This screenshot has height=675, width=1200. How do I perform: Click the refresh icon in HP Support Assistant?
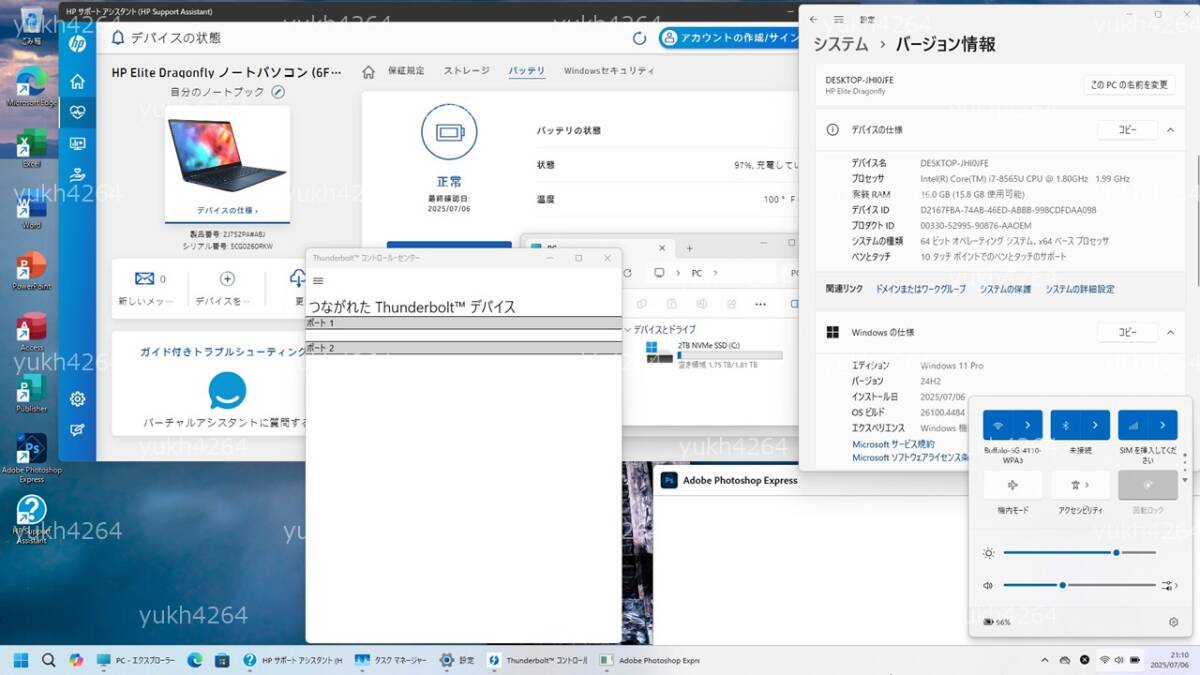pyautogui.click(x=640, y=38)
